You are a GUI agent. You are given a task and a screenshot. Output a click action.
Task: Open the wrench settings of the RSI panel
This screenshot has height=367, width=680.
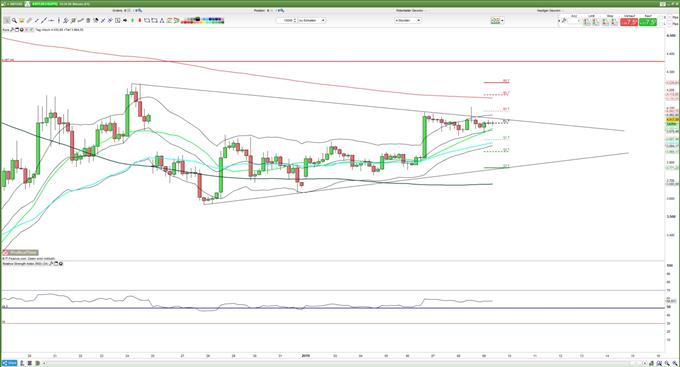(x=51, y=263)
